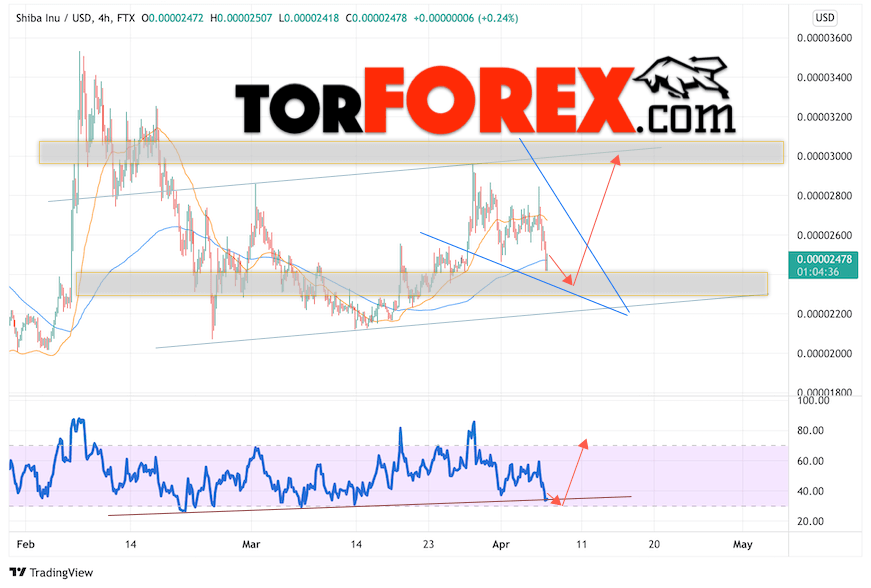Screen dimensions: 871x588
Task: Click the 0.00003200 price axis label
Action: tap(824, 117)
